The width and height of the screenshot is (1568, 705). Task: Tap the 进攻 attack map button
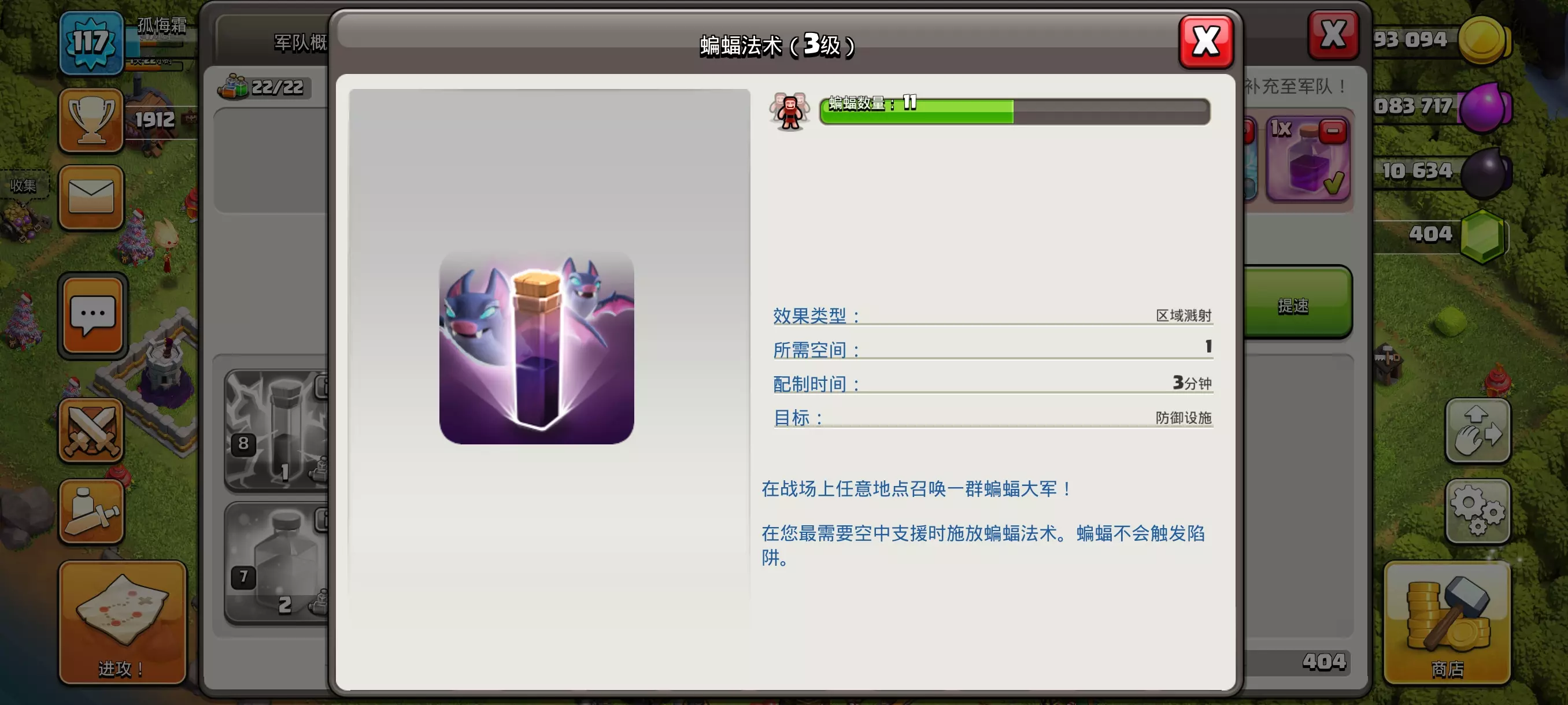(x=123, y=622)
